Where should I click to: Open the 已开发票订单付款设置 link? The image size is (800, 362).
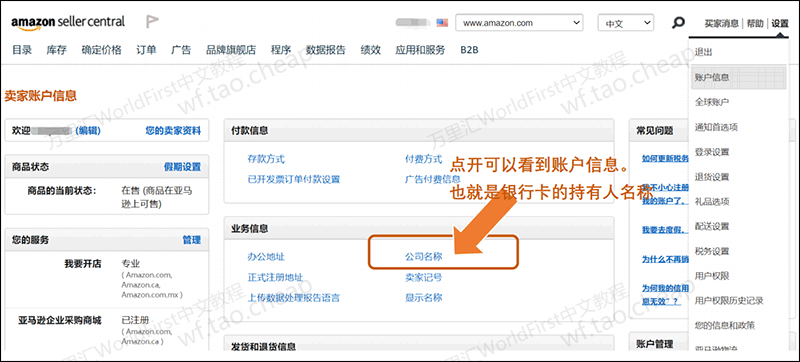coord(294,179)
